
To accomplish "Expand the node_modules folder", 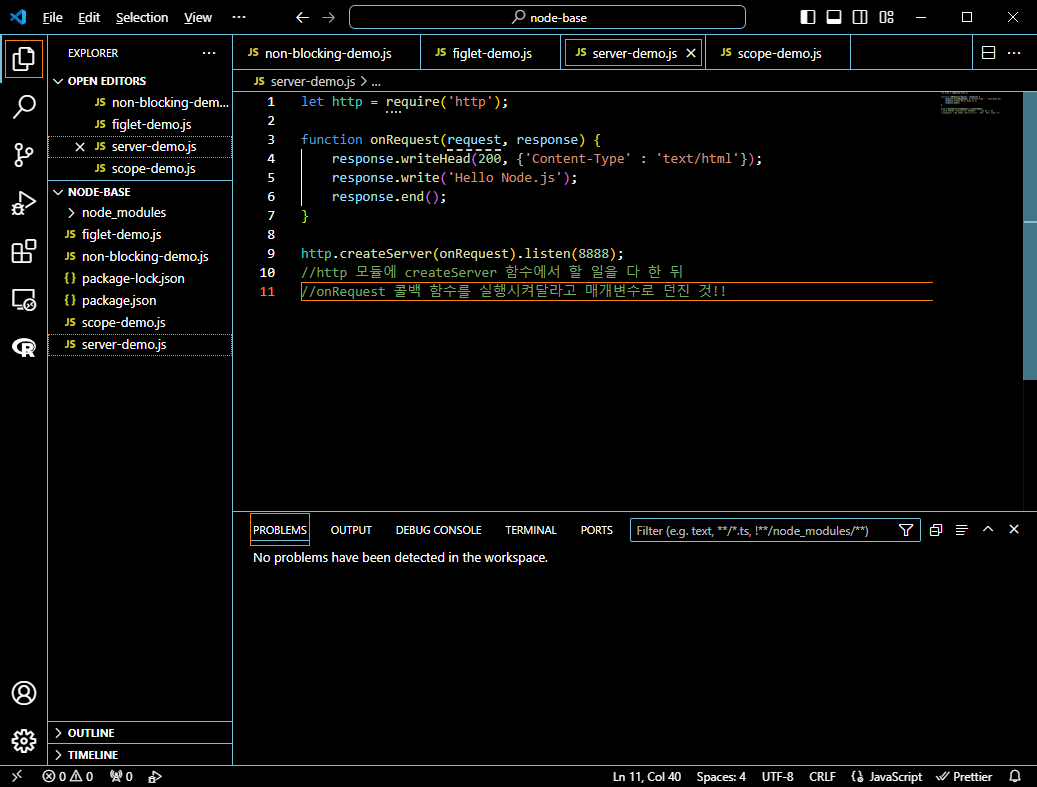I will [71, 213].
